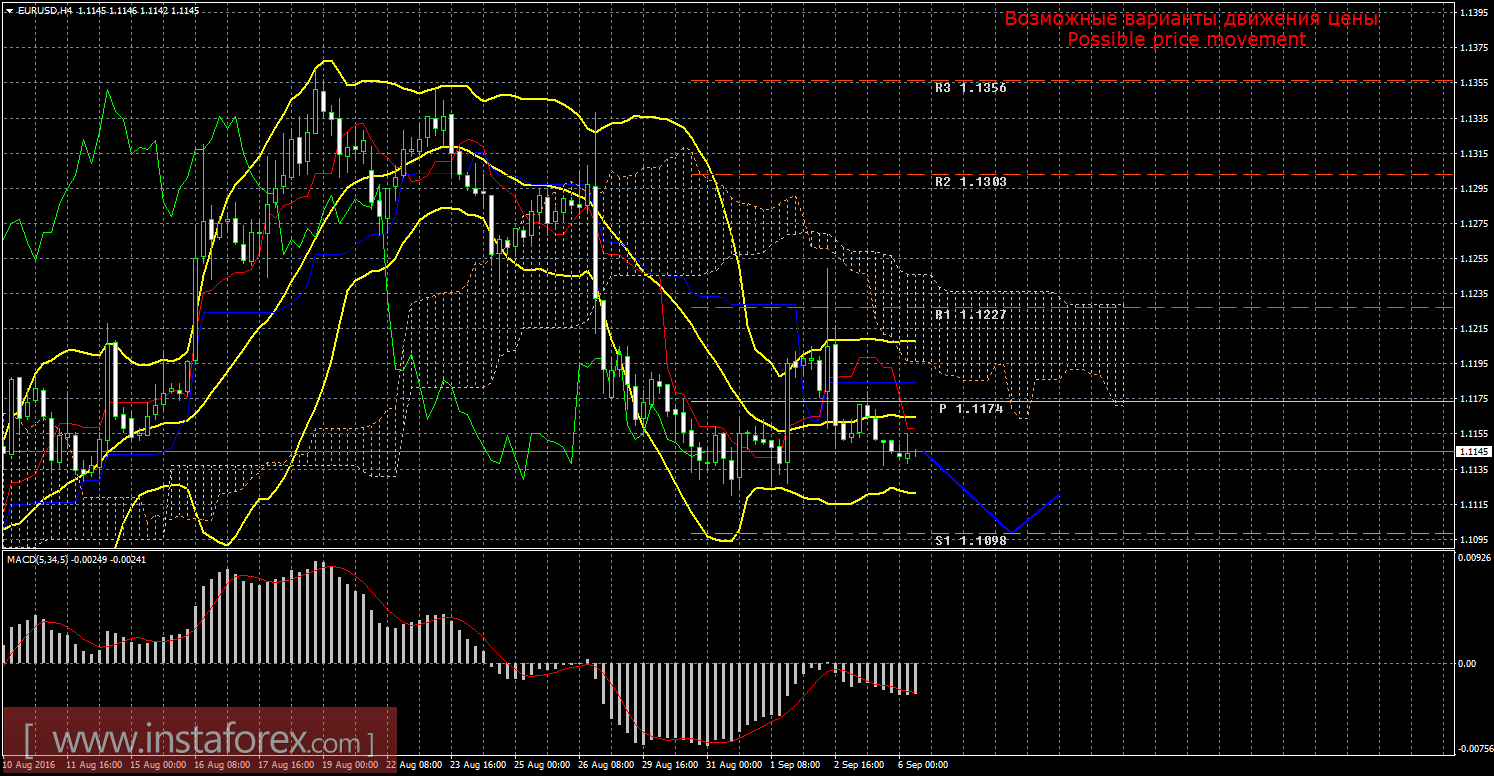Click the 11 Aug 16:00 time label
The image size is (1494, 776).
[94, 765]
